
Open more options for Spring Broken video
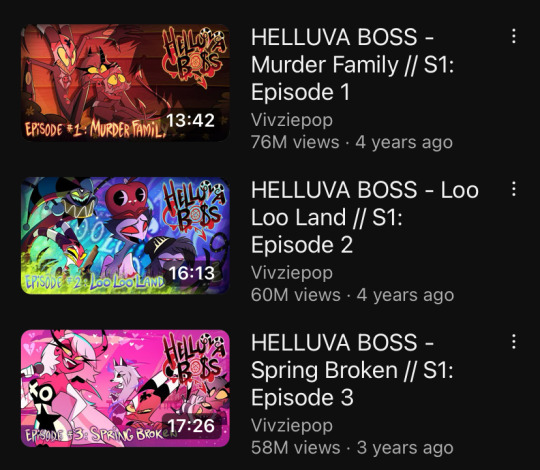click(513, 342)
